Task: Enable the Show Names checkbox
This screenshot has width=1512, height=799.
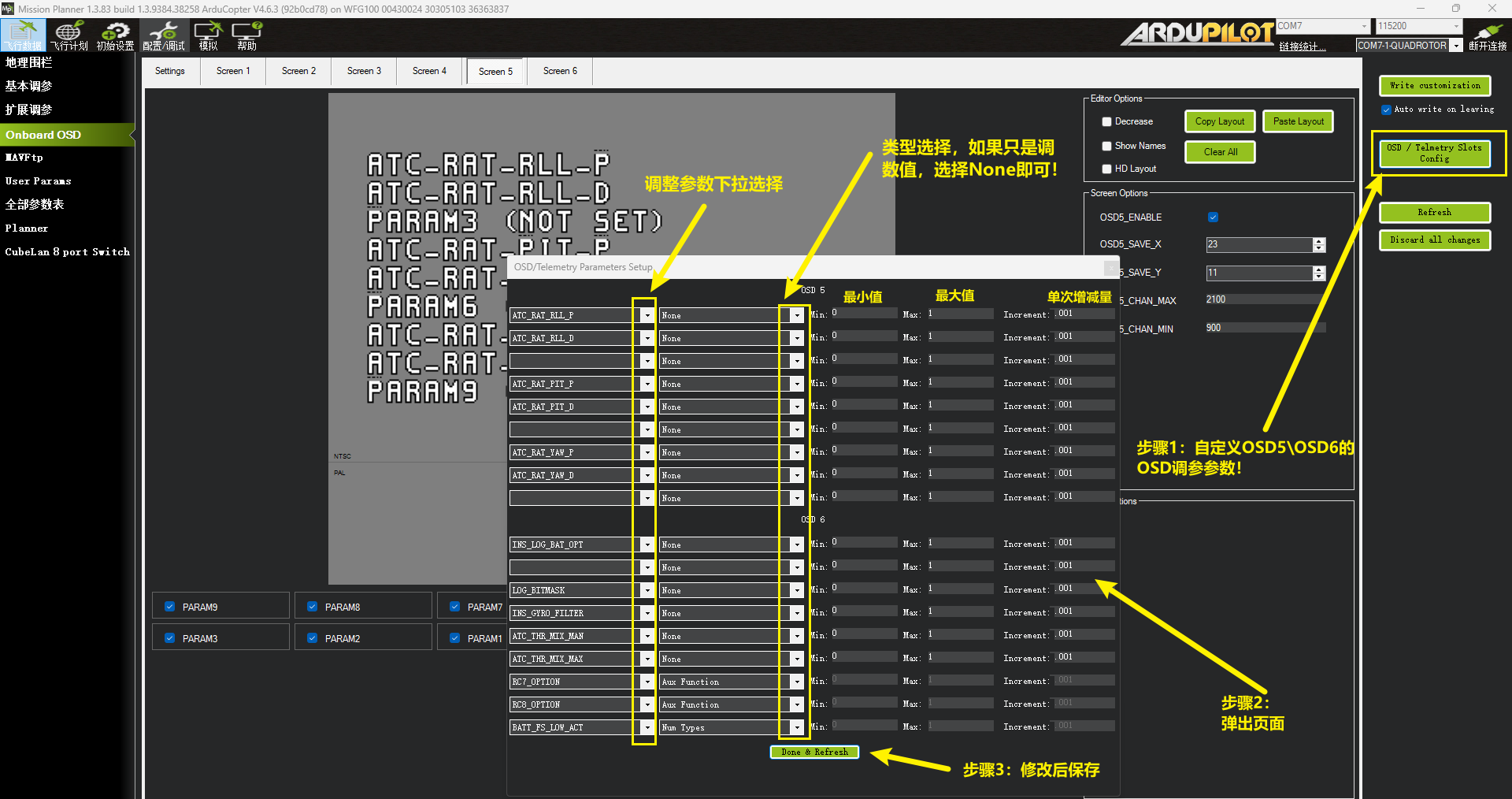Action: pyautogui.click(x=1106, y=146)
